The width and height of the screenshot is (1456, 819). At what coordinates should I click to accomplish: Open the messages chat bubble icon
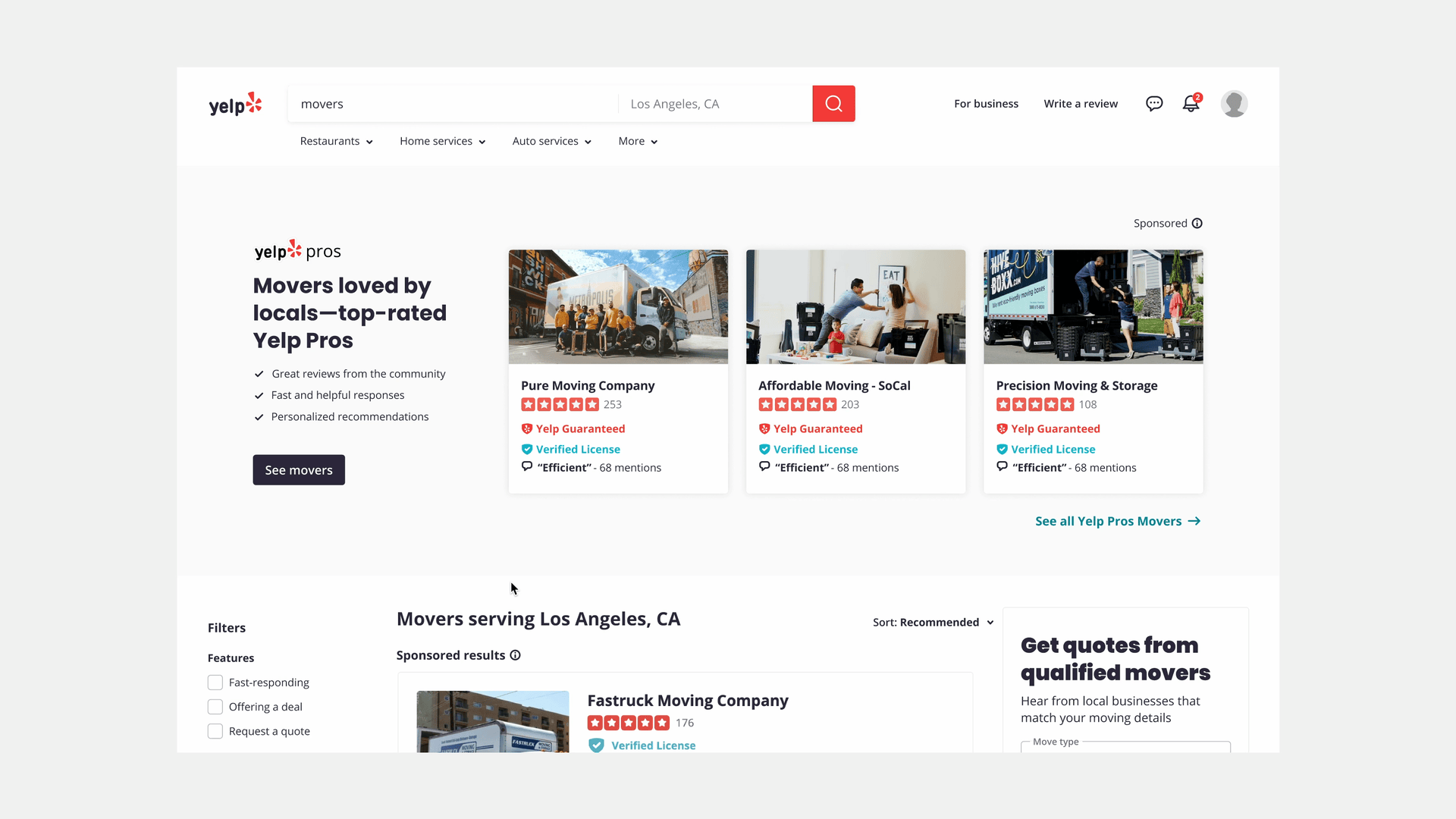click(x=1154, y=104)
